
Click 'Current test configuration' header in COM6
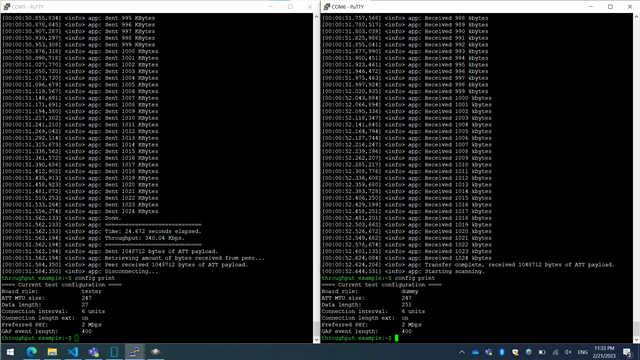point(382,284)
